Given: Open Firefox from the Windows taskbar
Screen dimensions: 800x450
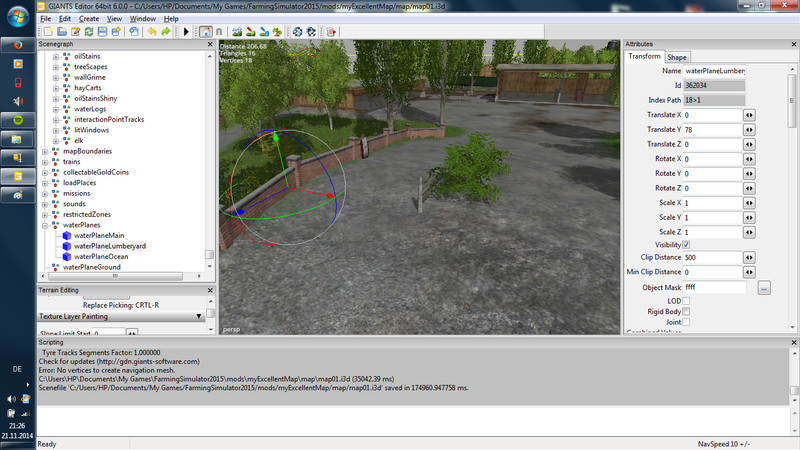Looking at the screenshot, I should point(18,45).
